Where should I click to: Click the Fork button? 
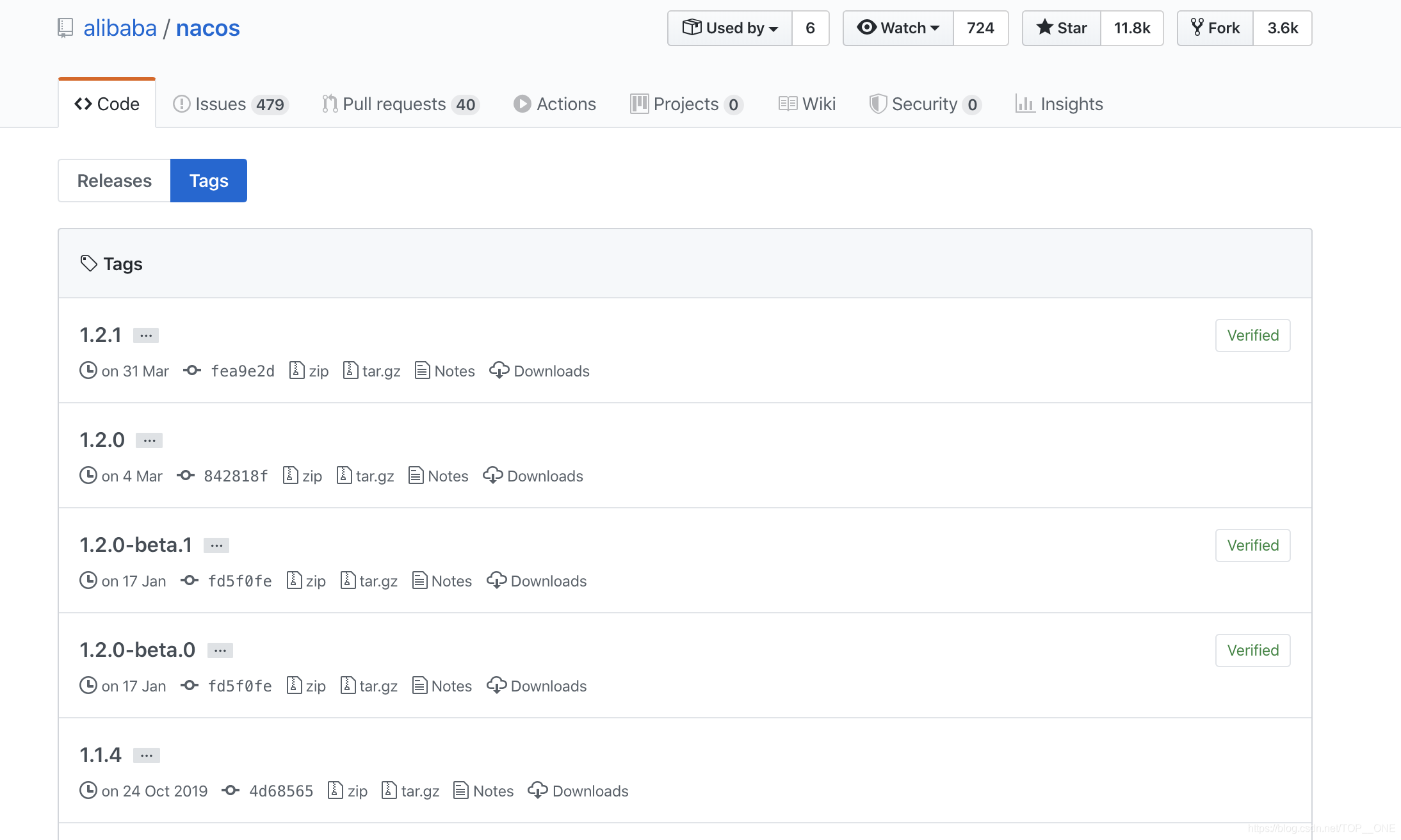[x=1215, y=28]
